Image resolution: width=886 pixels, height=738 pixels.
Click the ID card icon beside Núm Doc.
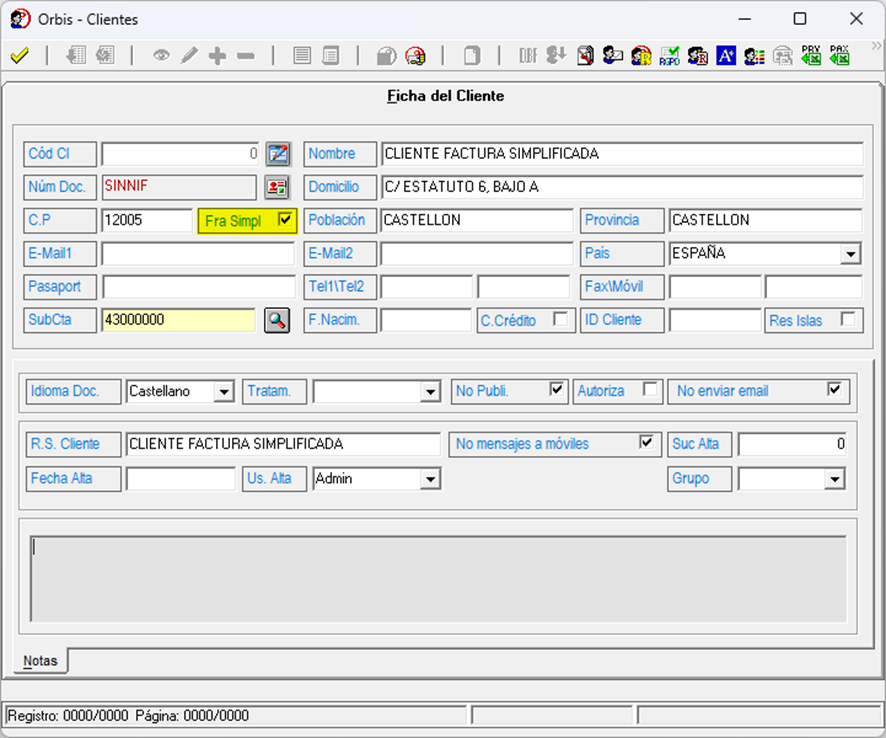276,187
